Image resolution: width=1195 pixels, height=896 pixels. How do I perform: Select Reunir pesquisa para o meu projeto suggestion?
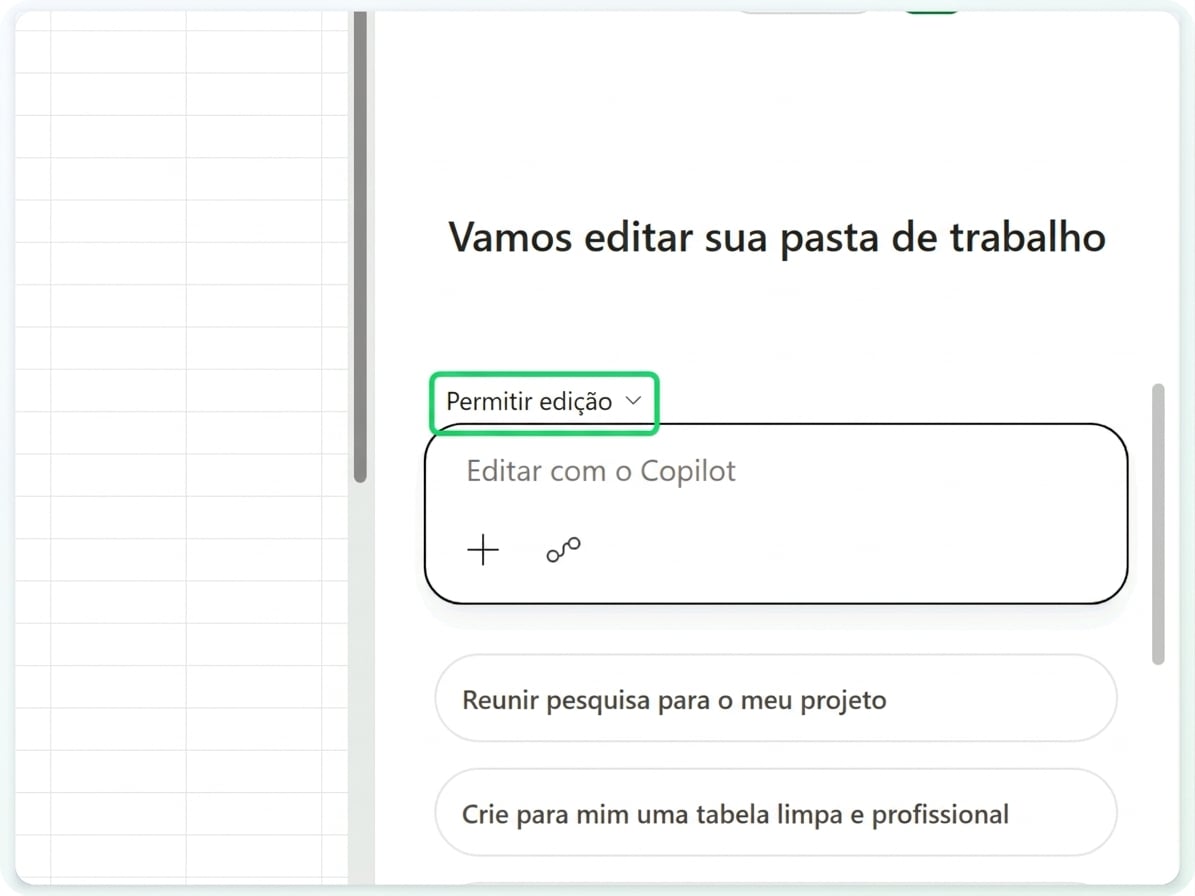[x=776, y=699]
